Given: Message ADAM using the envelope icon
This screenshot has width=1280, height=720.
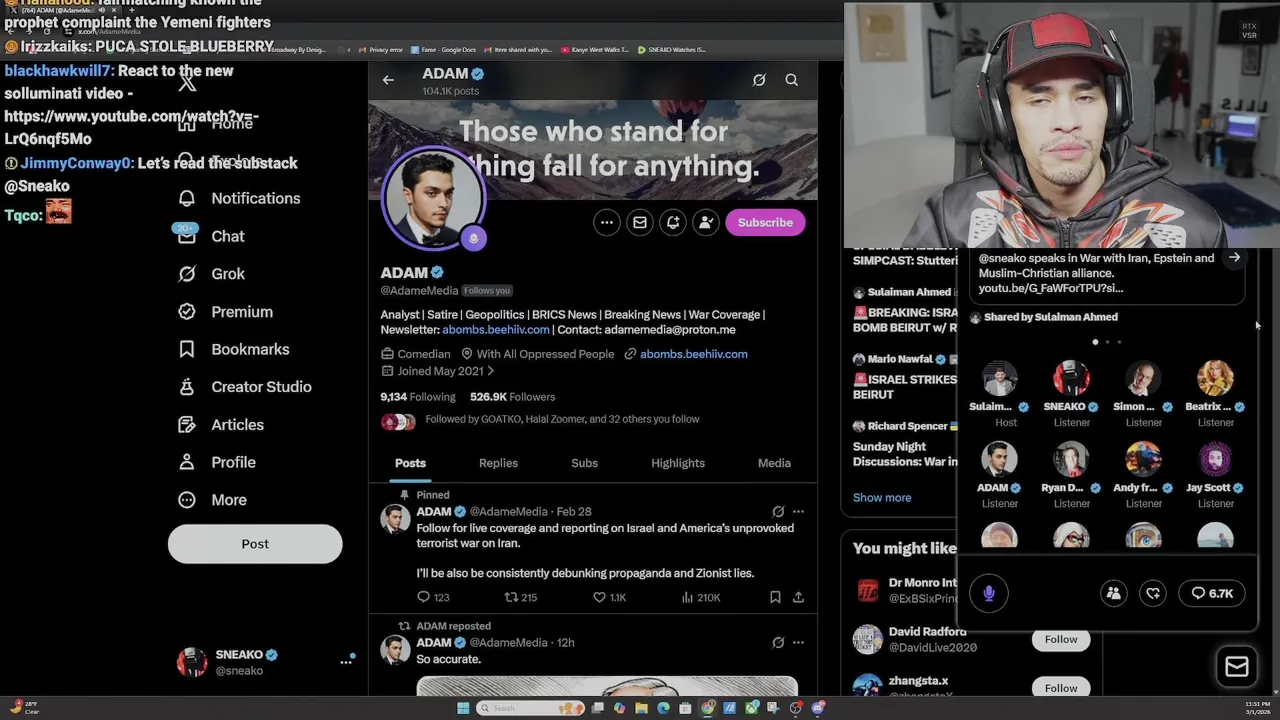Looking at the screenshot, I should click(x=640, y=222).
